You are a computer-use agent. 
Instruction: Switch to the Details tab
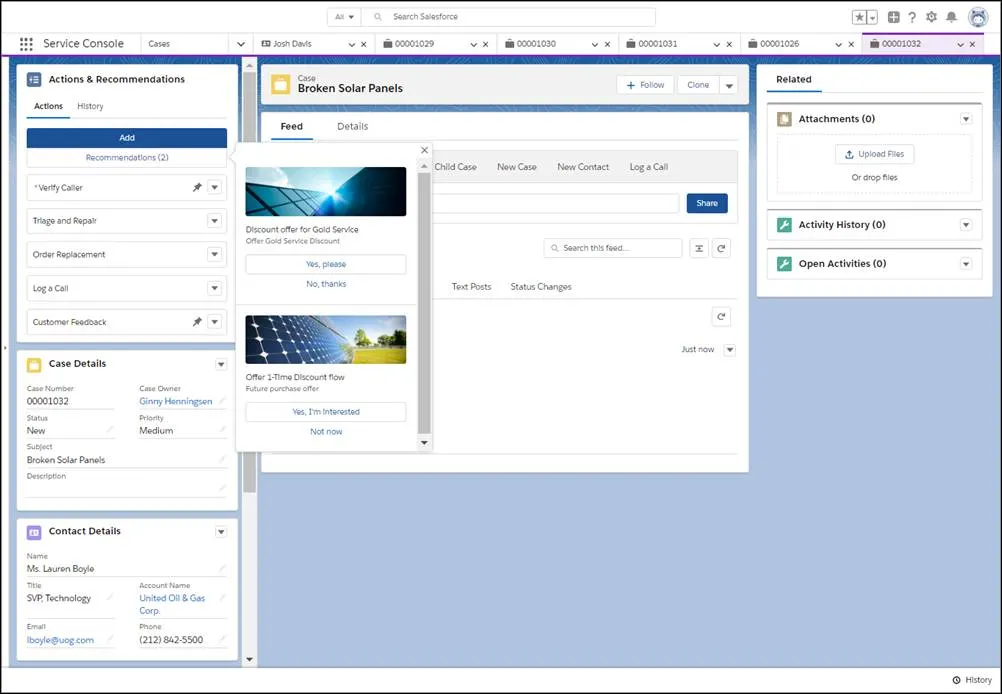(352, 126)
